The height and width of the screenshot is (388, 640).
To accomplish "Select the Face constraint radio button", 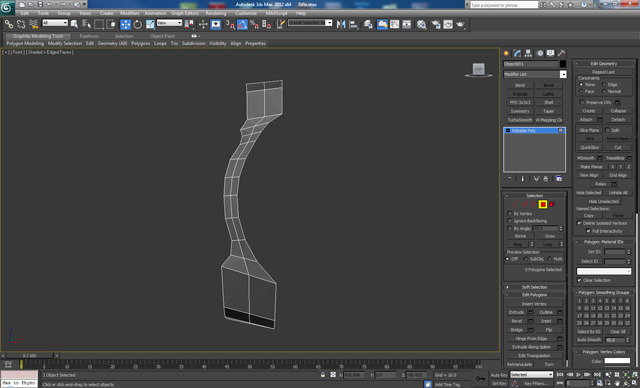I will tap(581, 91).
